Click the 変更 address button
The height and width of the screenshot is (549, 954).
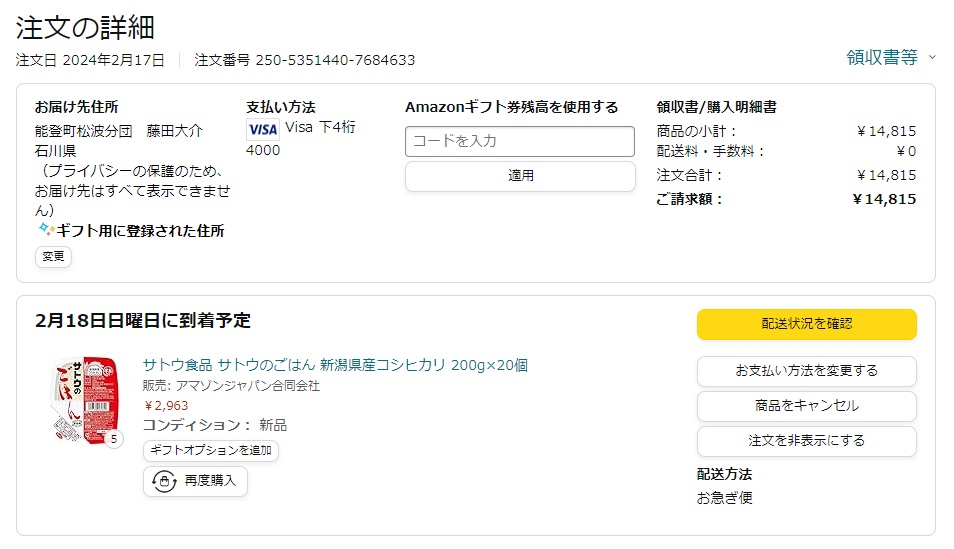coord(53,256)
